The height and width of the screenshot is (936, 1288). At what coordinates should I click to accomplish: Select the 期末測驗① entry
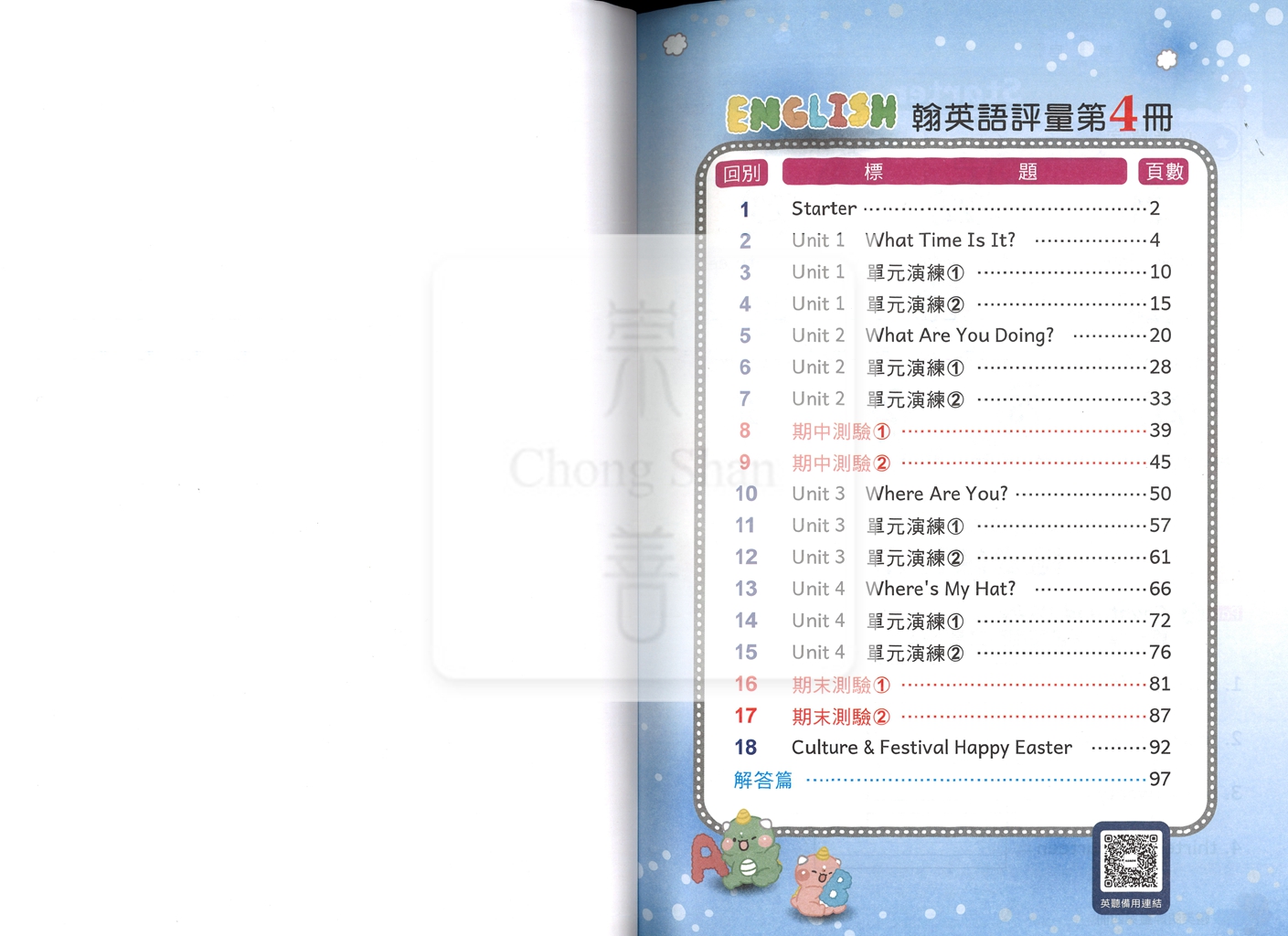(x=841, y=685)
